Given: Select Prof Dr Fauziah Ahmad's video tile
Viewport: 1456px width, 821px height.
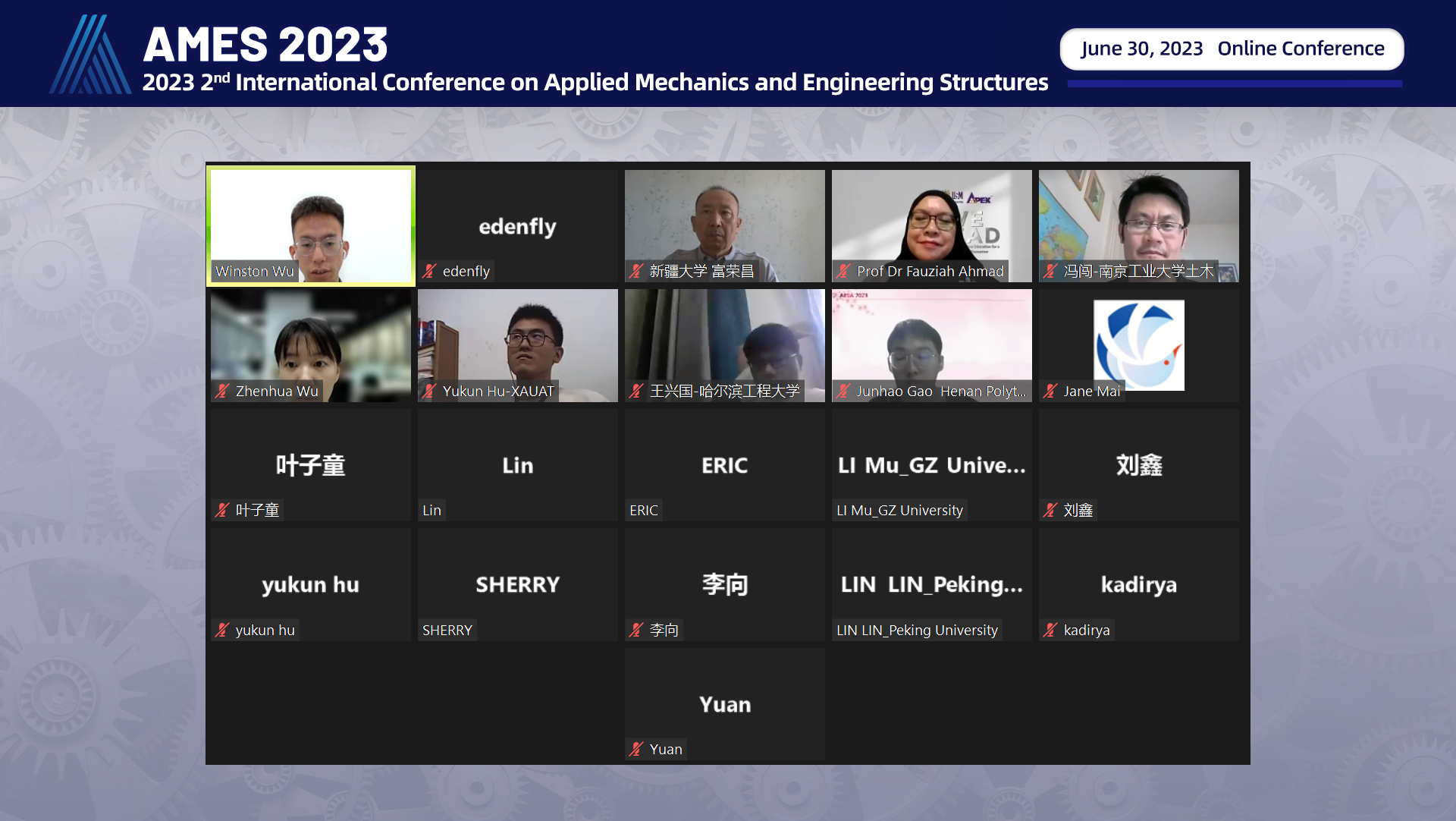Looking at the screenshot, I should point(932,226).
